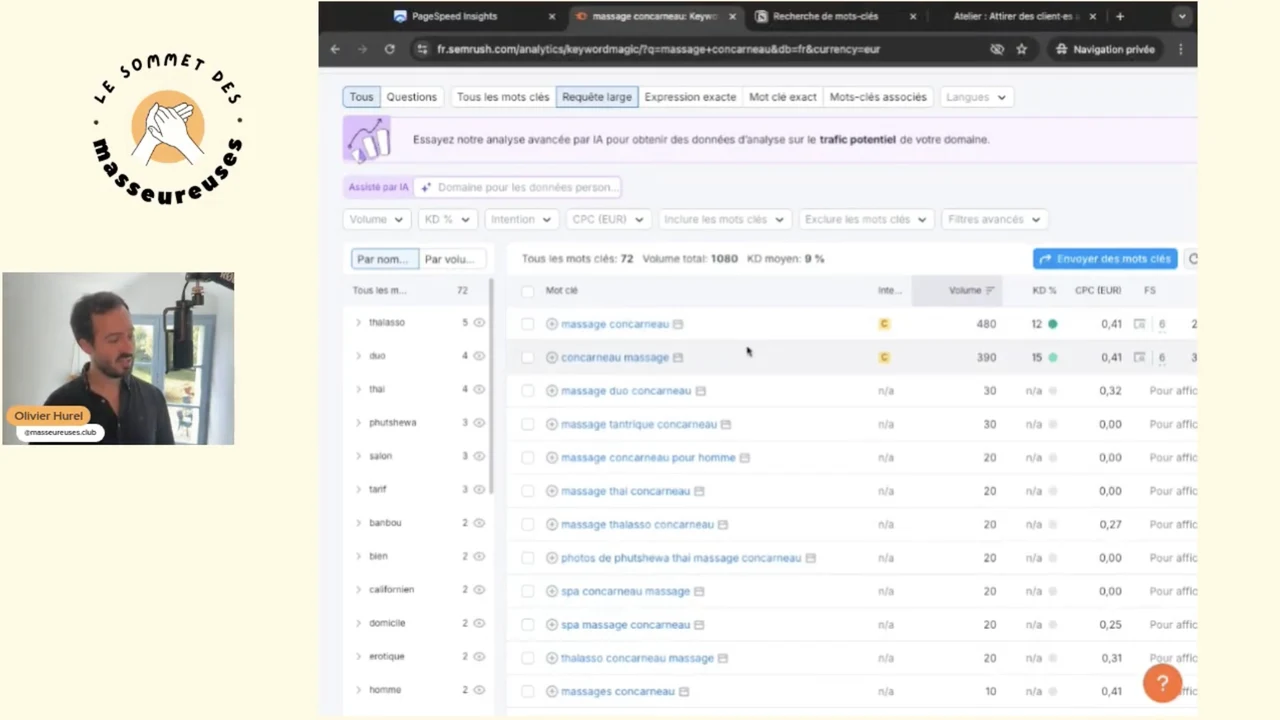Screen dimensions: 1280x720
Task: Open SERP icon after spa massage concarneau
Action: (x=699, y=625)
